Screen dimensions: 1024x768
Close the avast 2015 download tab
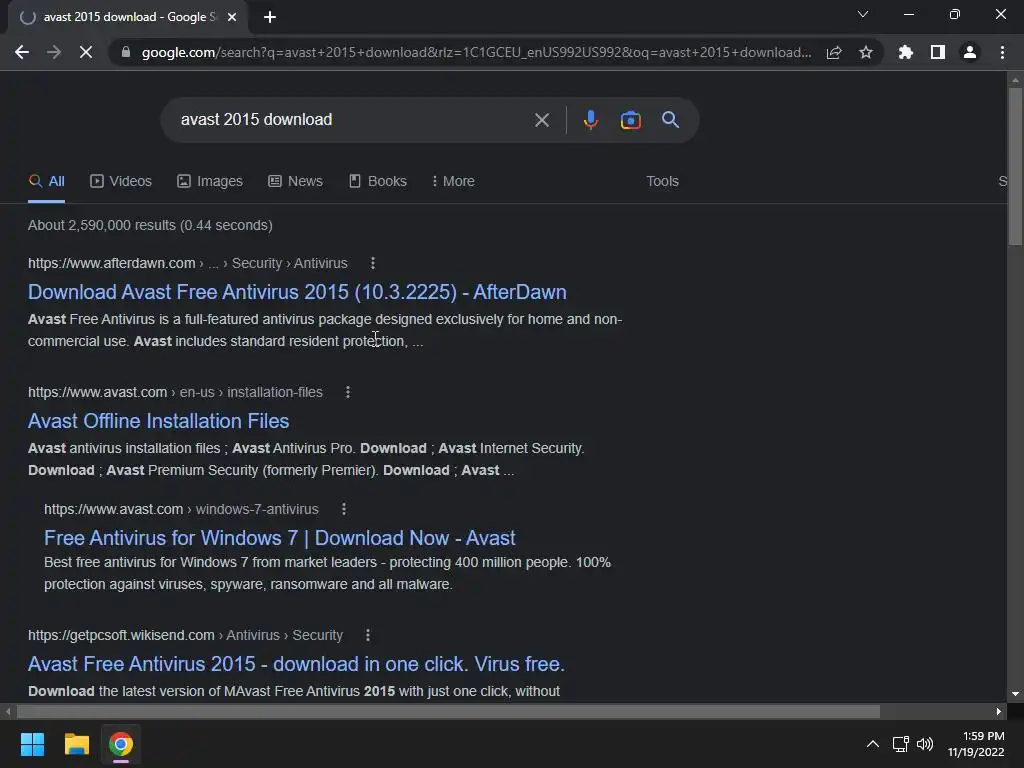[x=232, y=17]
